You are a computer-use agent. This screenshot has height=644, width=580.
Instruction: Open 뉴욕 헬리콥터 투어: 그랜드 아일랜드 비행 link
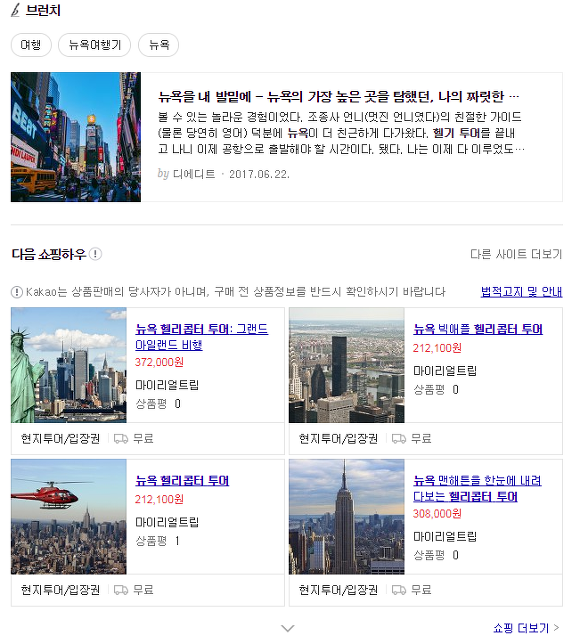coord(202,337)
